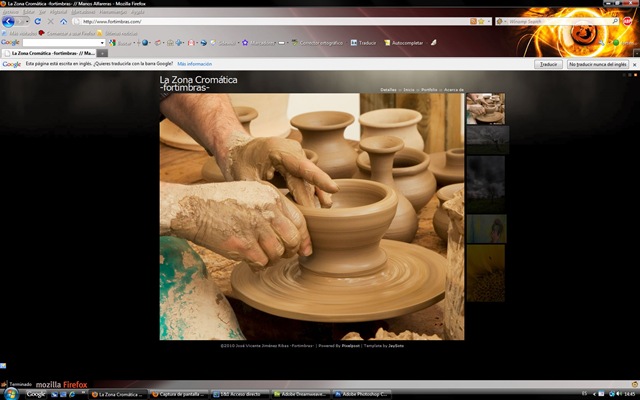Open the Historial menu
This screenshot has width=640, height=400.
(x=58, y=12)
